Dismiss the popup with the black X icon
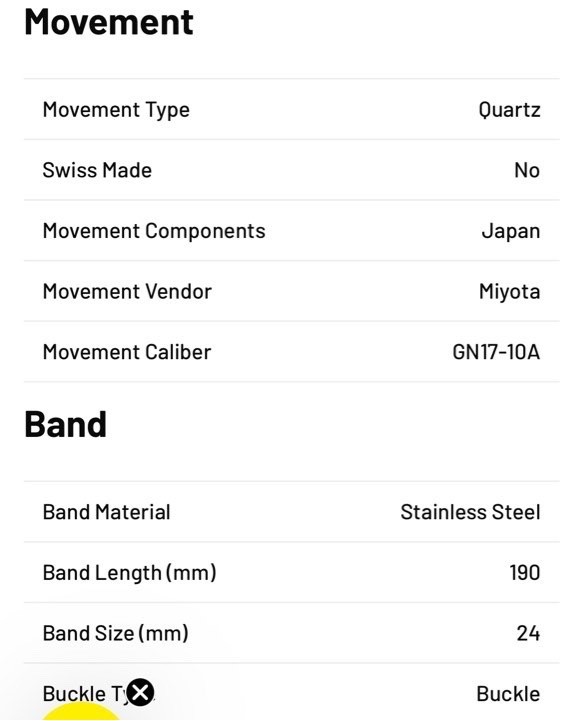This screenshot has width=584, height=721. point(140,692)
